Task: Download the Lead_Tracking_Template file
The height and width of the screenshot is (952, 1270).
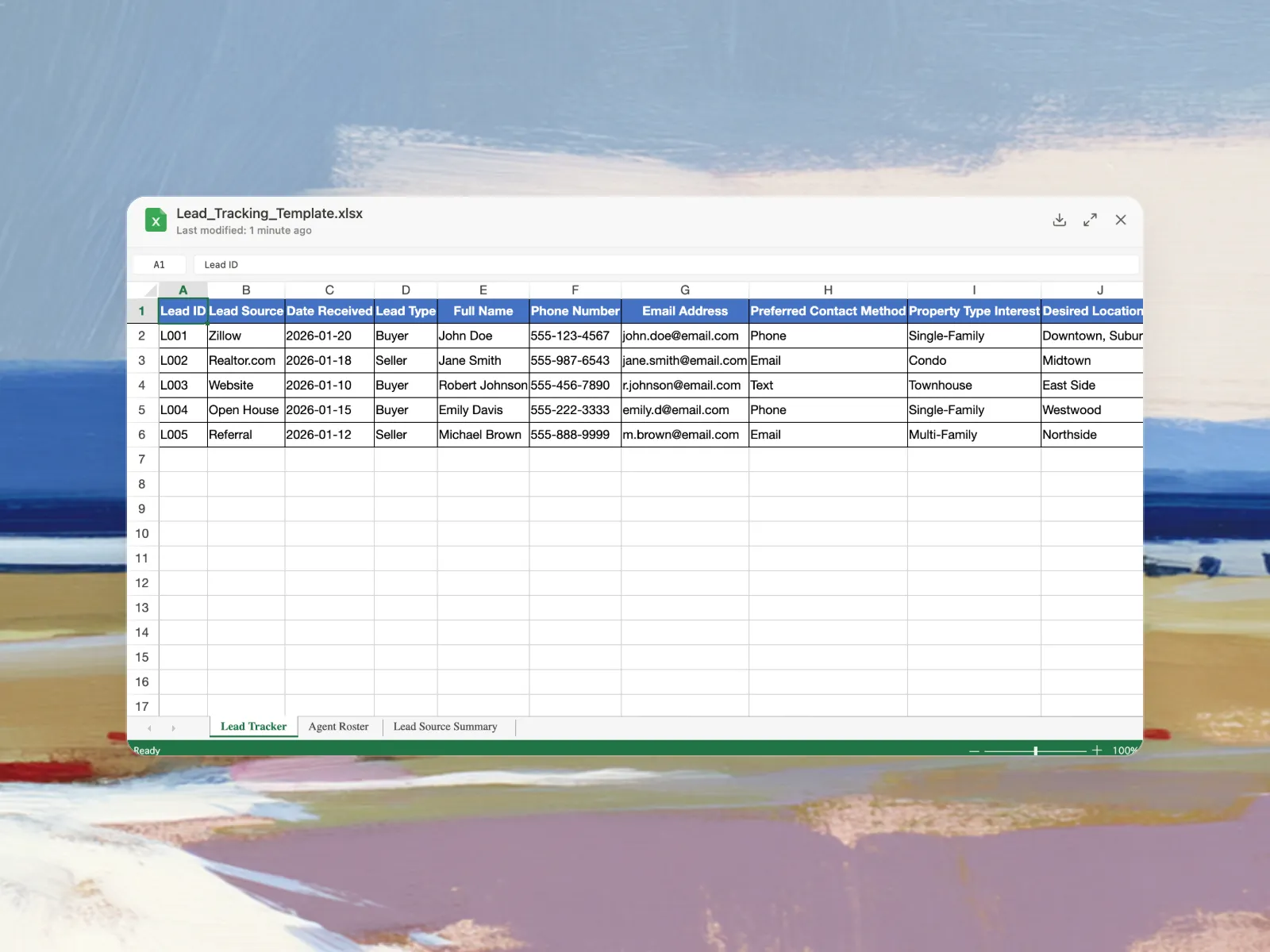Action: pos(1059,220)
